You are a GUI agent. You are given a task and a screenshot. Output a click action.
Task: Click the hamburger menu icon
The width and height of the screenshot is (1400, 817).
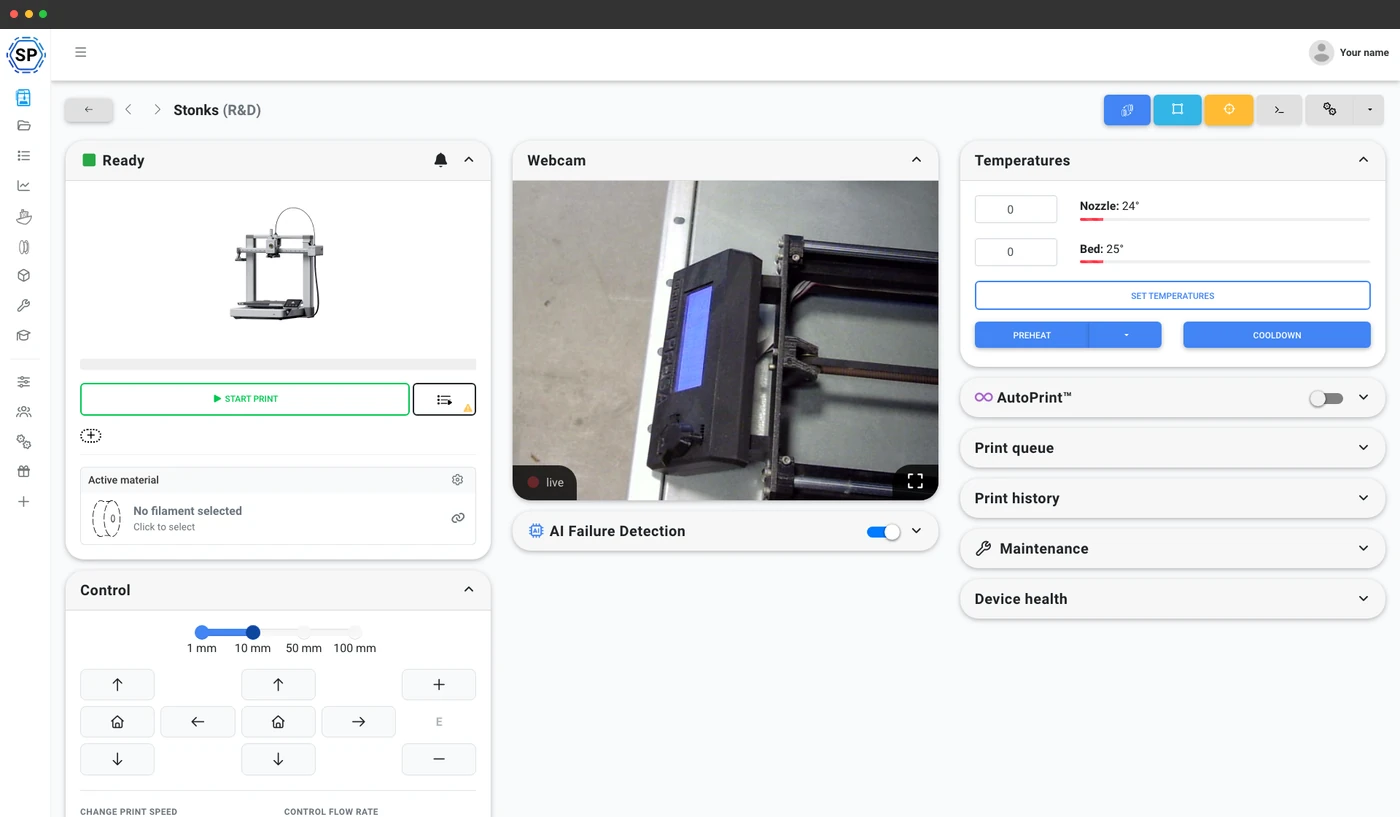click(81, 52)
